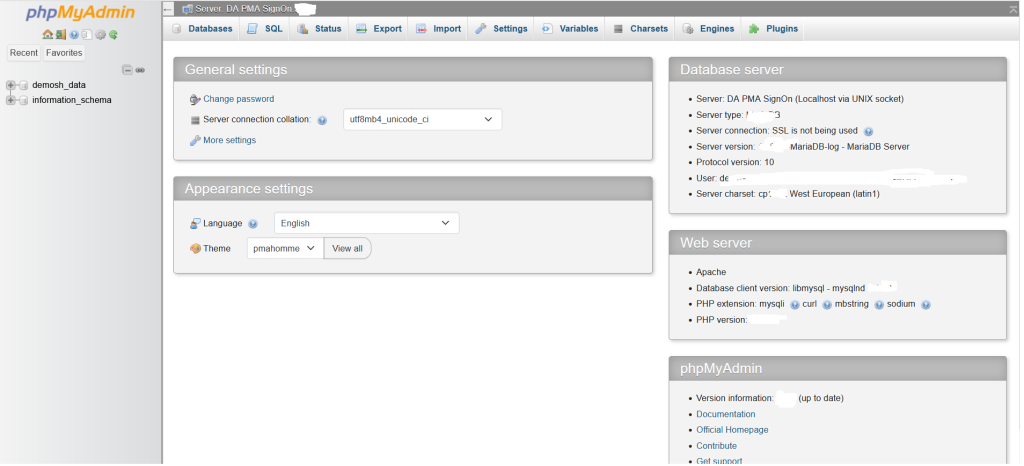The width and height of the screenshot is (1024, 466).
Task: Click the General settings panel header
Action: click(413, 69)
